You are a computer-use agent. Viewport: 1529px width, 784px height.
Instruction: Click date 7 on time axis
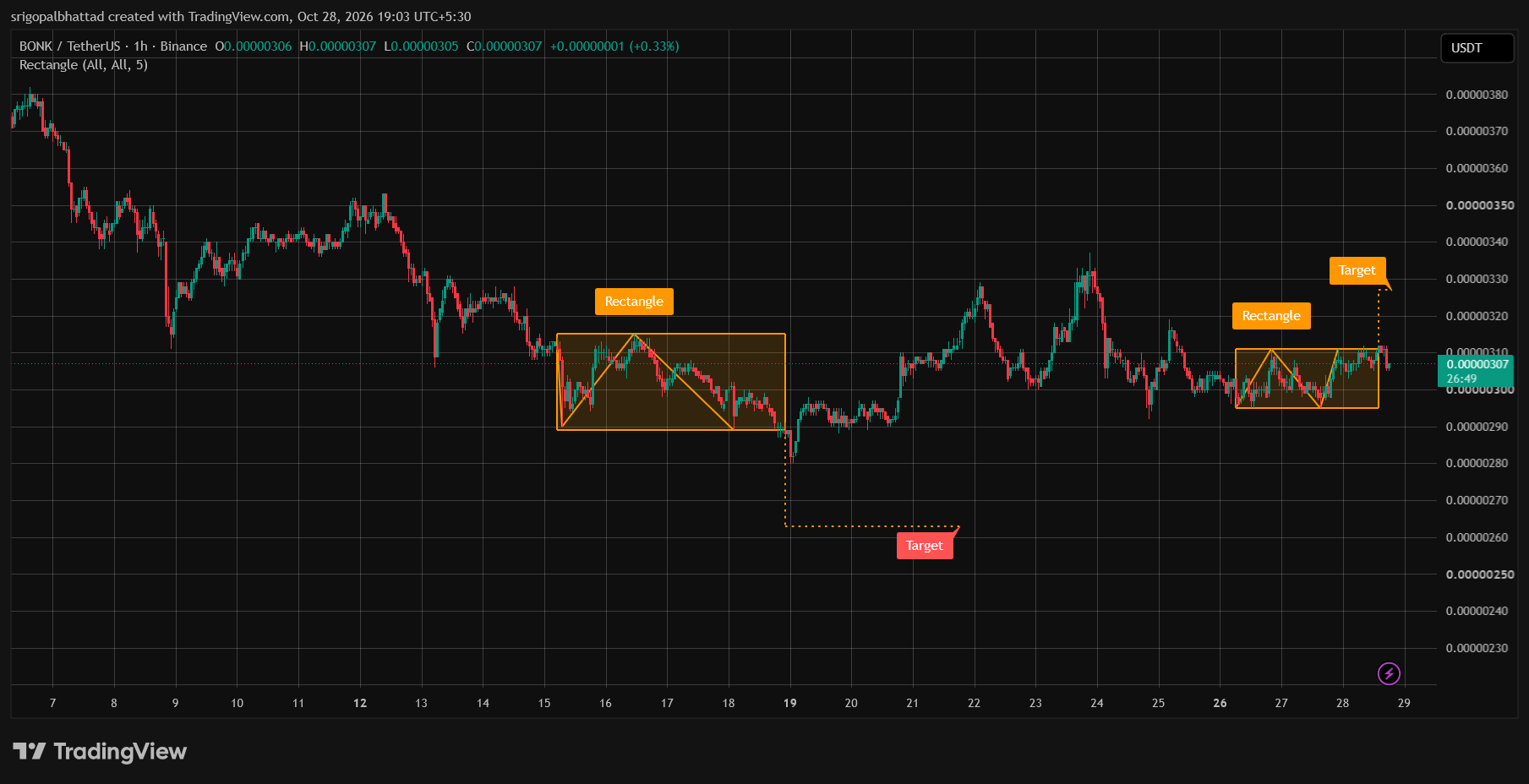pyautogui.click(x=52, y=703)
